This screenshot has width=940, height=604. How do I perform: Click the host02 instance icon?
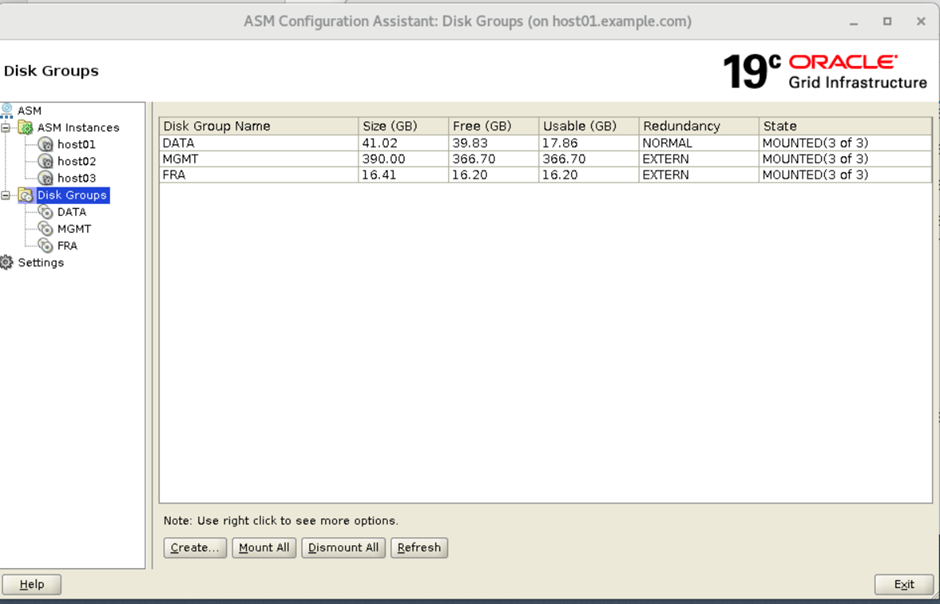click(45, 161)
